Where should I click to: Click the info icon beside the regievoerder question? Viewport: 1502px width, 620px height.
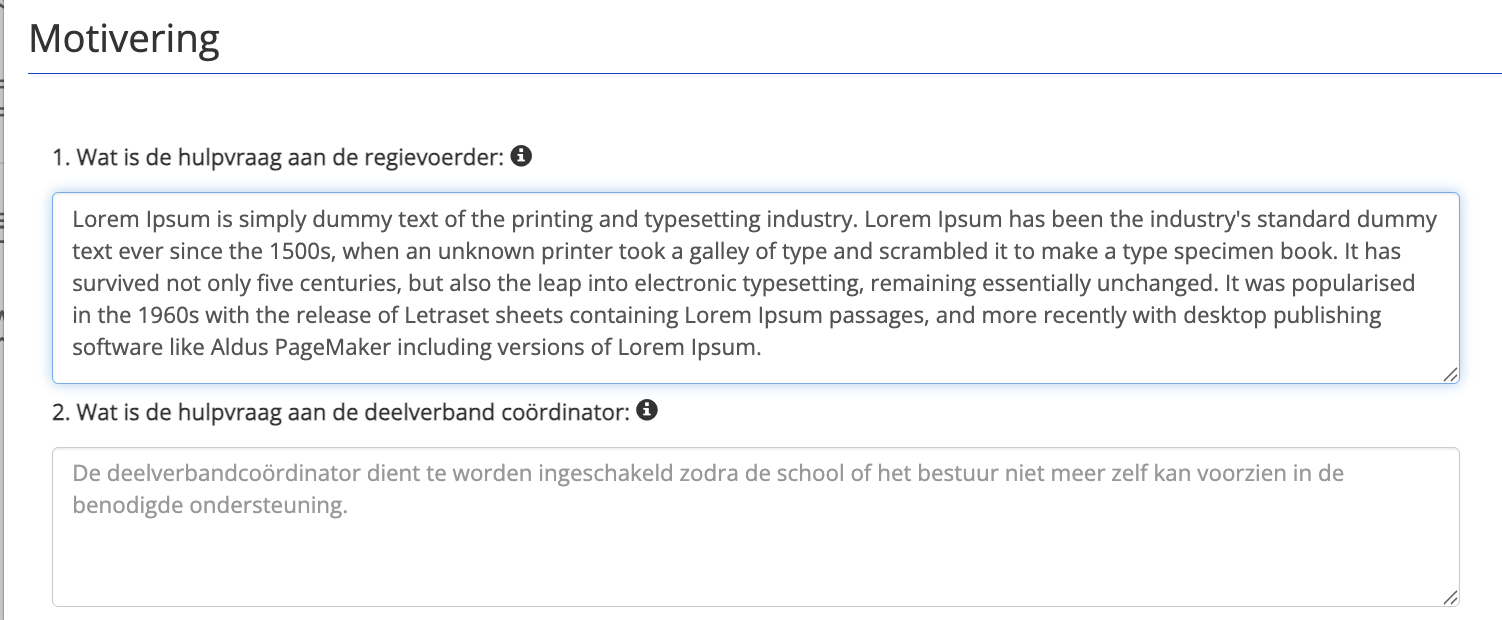520,156
